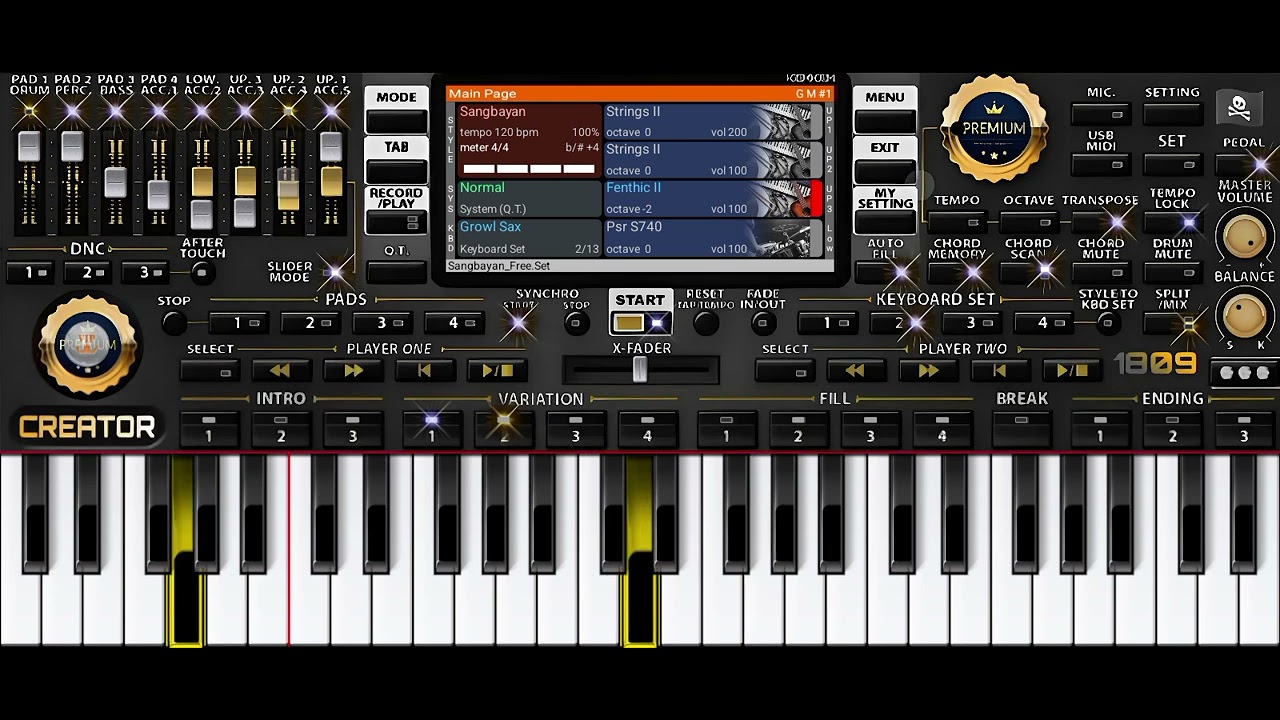Turn the Master Volume knob
Image resolution: width=1280 pixels, height=720 pixels.
(1244, 236)
